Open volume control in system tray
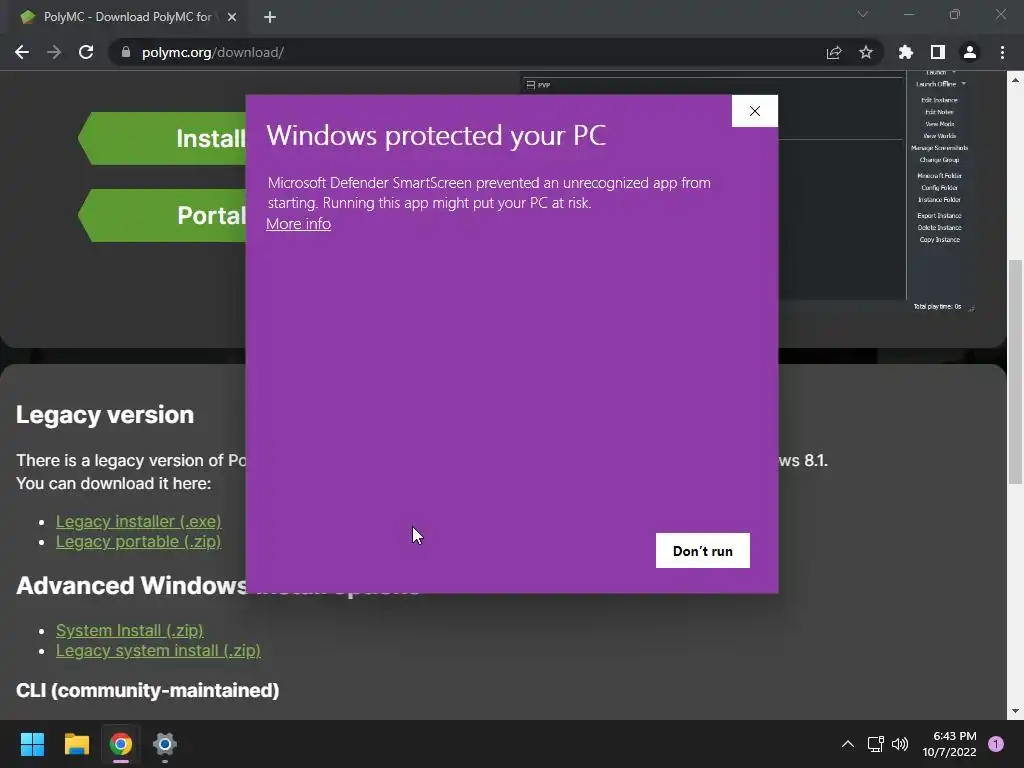This screenshot has height=768, width=1024. pos(900,744)
